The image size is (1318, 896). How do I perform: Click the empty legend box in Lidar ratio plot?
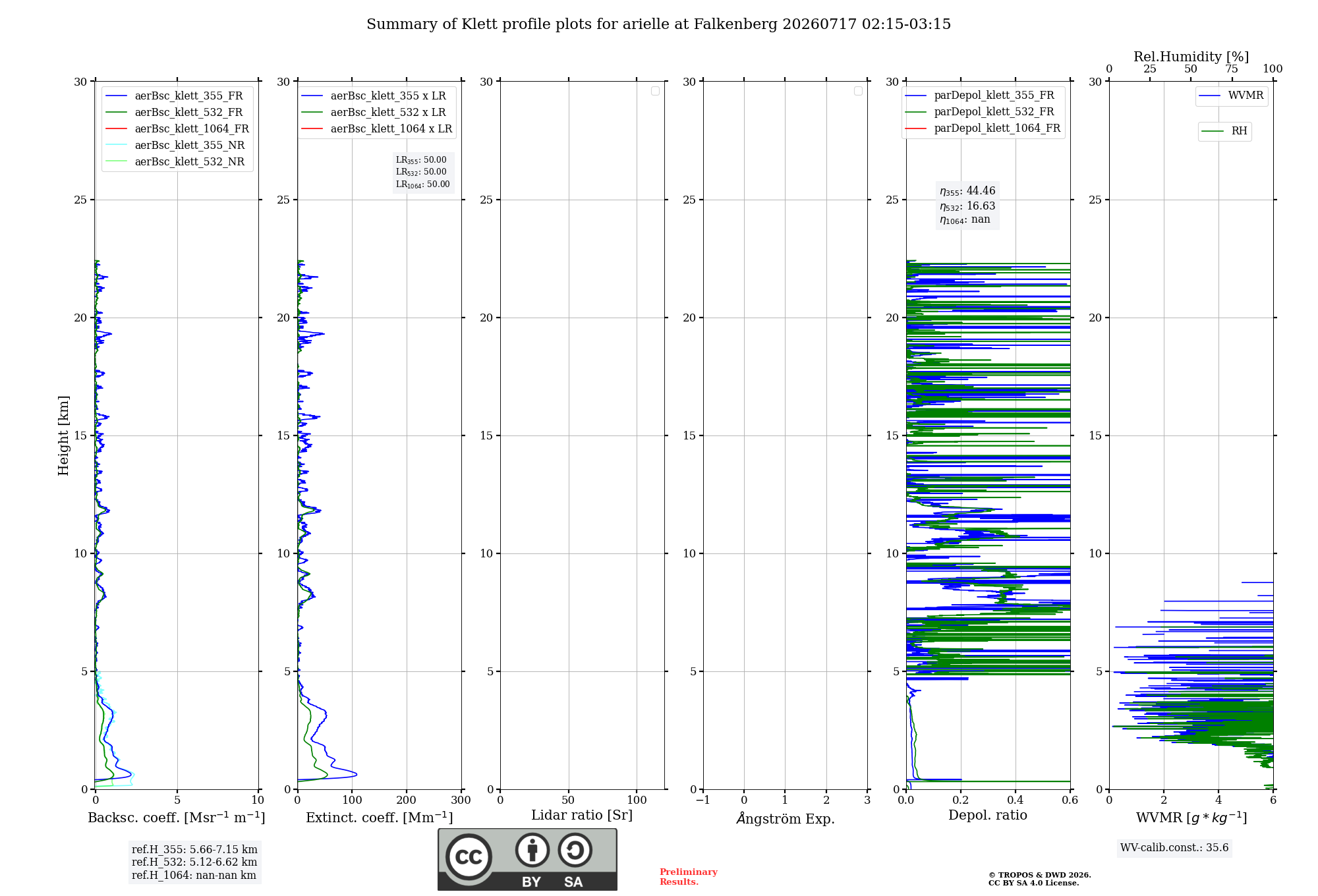point(655,91)
